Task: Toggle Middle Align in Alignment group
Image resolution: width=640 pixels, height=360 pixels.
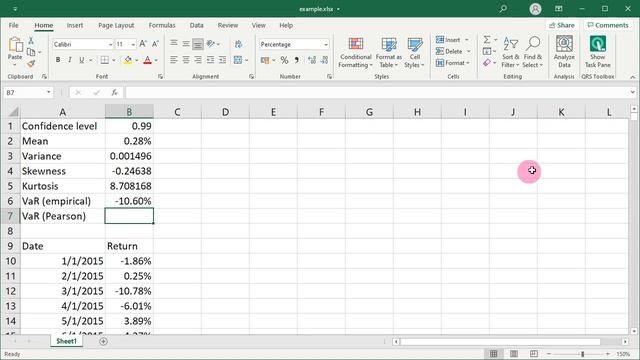Action: 186,44
